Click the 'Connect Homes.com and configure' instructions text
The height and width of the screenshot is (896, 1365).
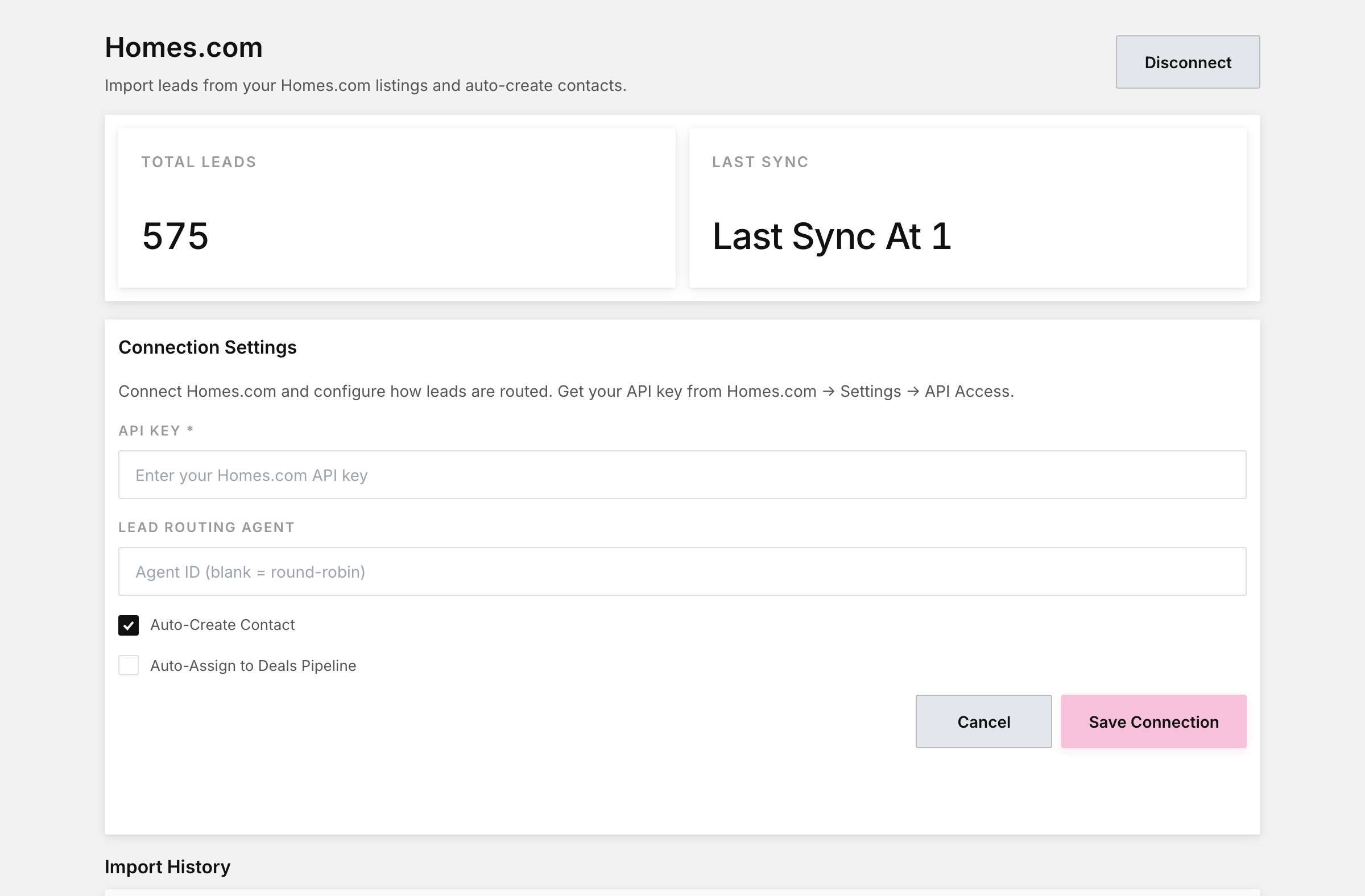[x=566, y=391]
